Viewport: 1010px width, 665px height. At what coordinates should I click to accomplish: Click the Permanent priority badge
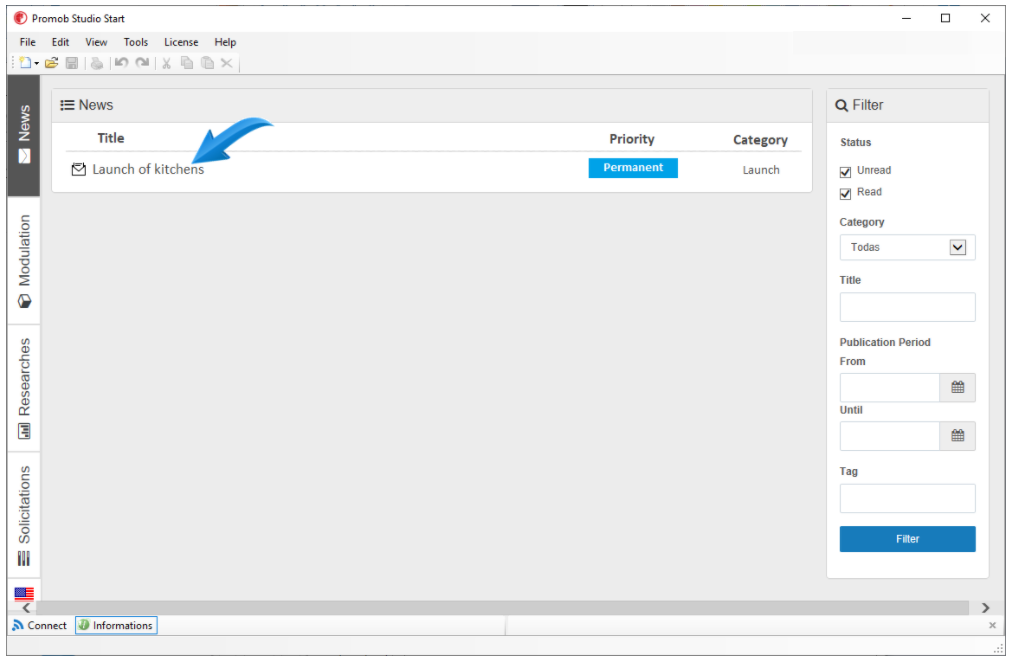coord(633,168)
